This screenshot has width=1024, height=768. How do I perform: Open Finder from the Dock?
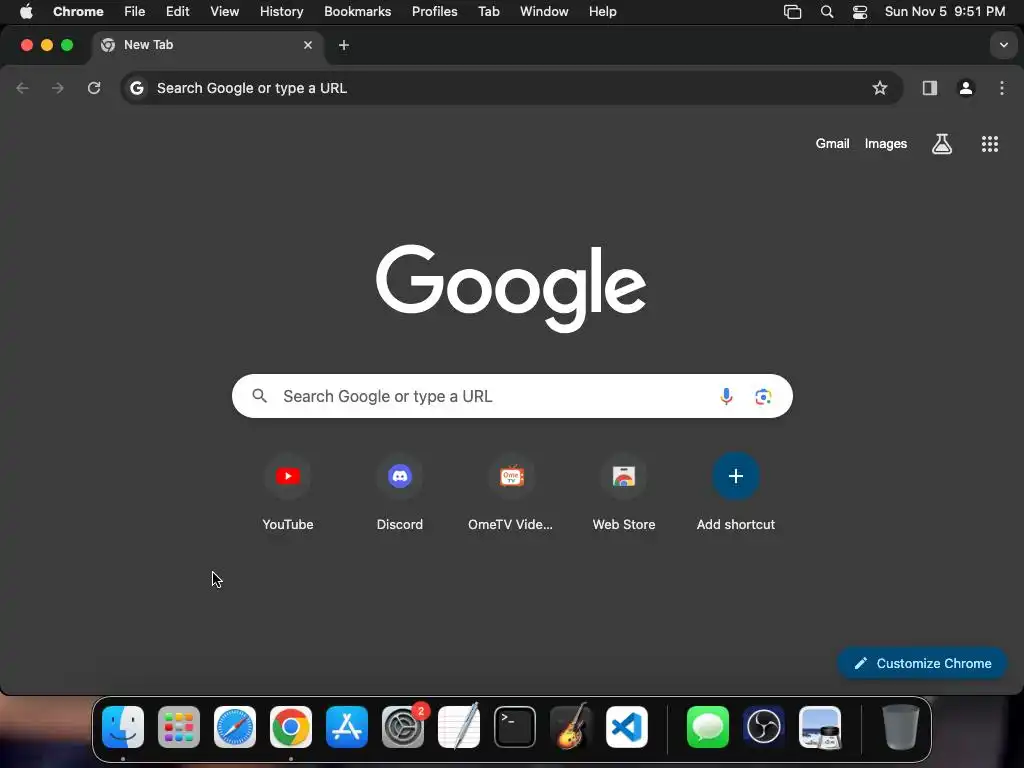(123, 727)
